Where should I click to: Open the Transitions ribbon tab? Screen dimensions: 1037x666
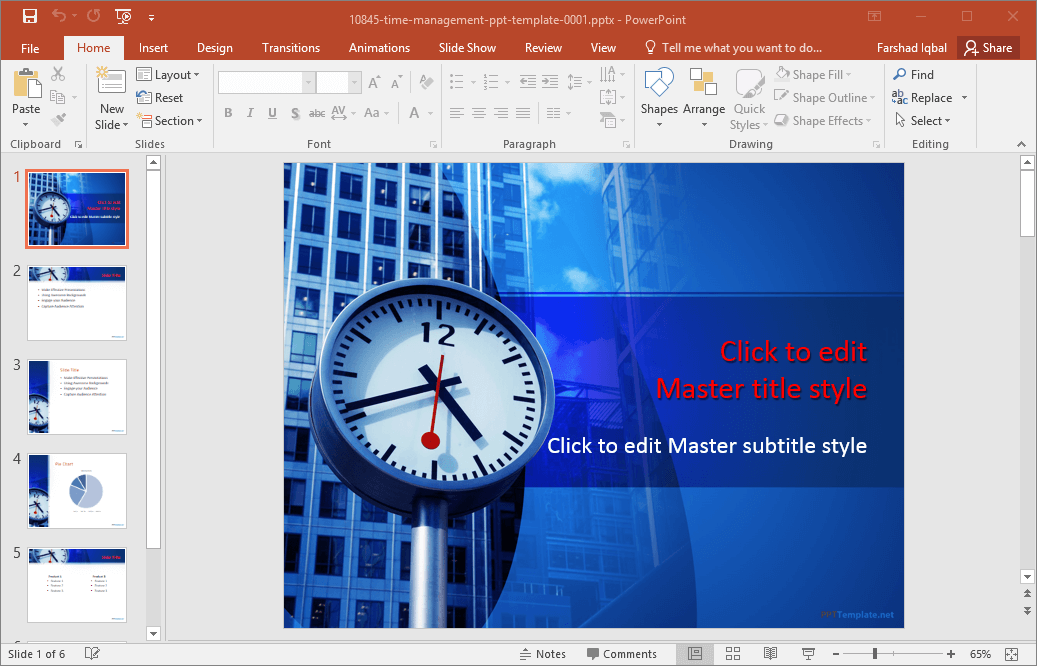291,48
